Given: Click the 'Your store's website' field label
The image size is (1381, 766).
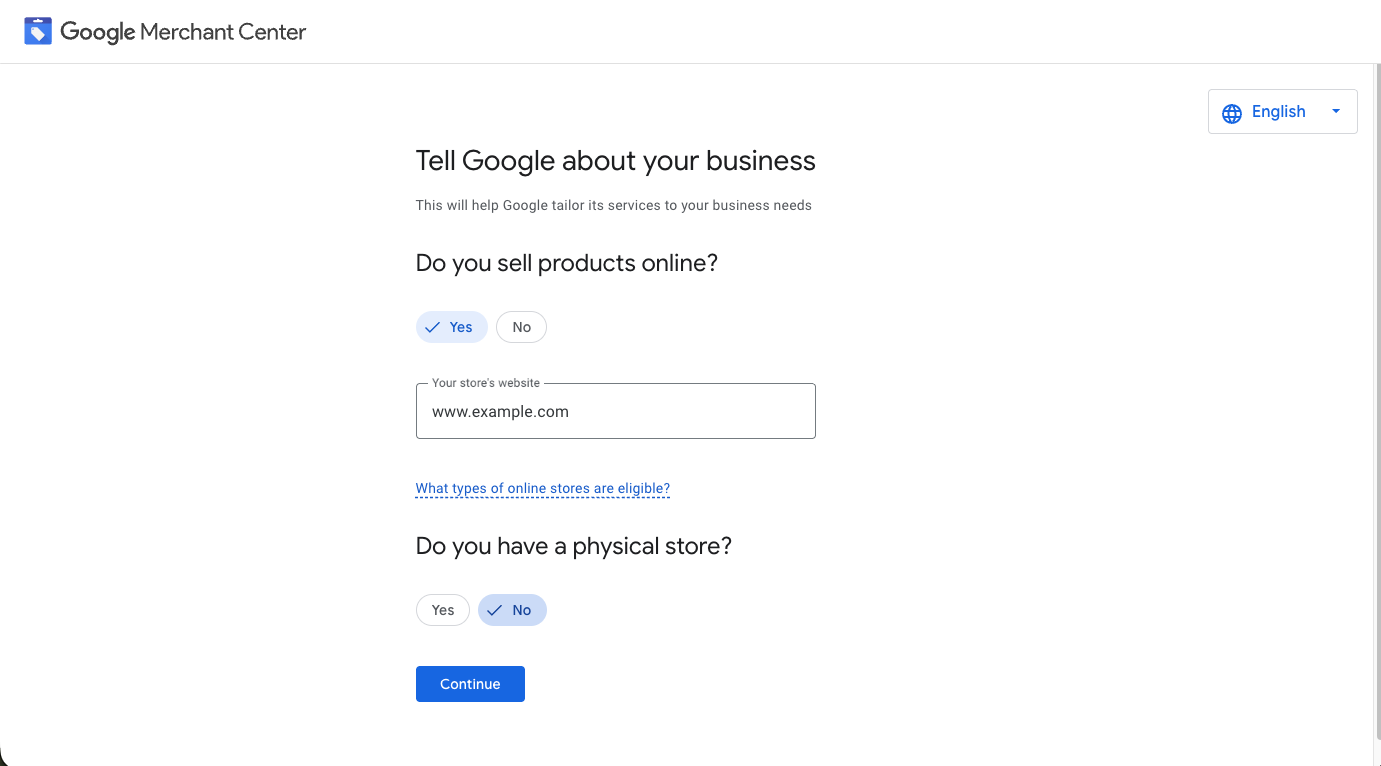Looking at the screenshot, I should click(486, 383).
